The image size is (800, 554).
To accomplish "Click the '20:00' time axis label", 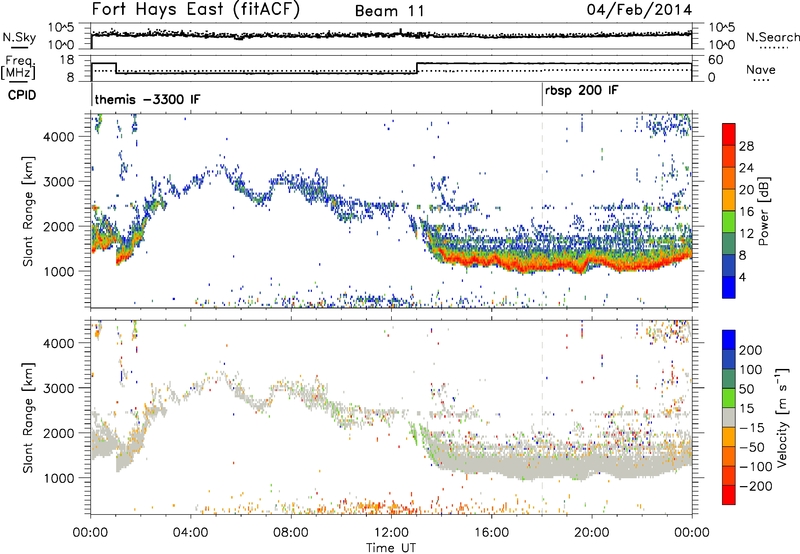I will pyautogui.click(x=591, y=533).
